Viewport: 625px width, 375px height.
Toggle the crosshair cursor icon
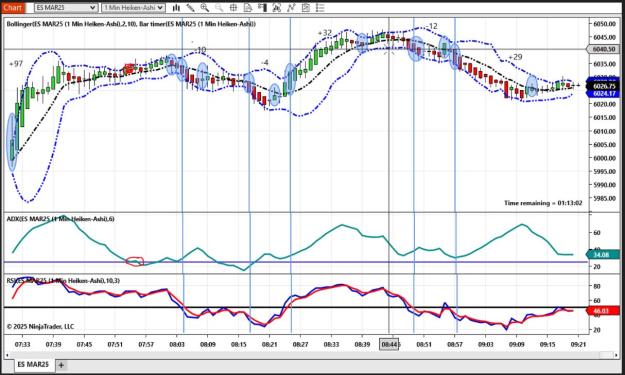click(x=233, y=8)
